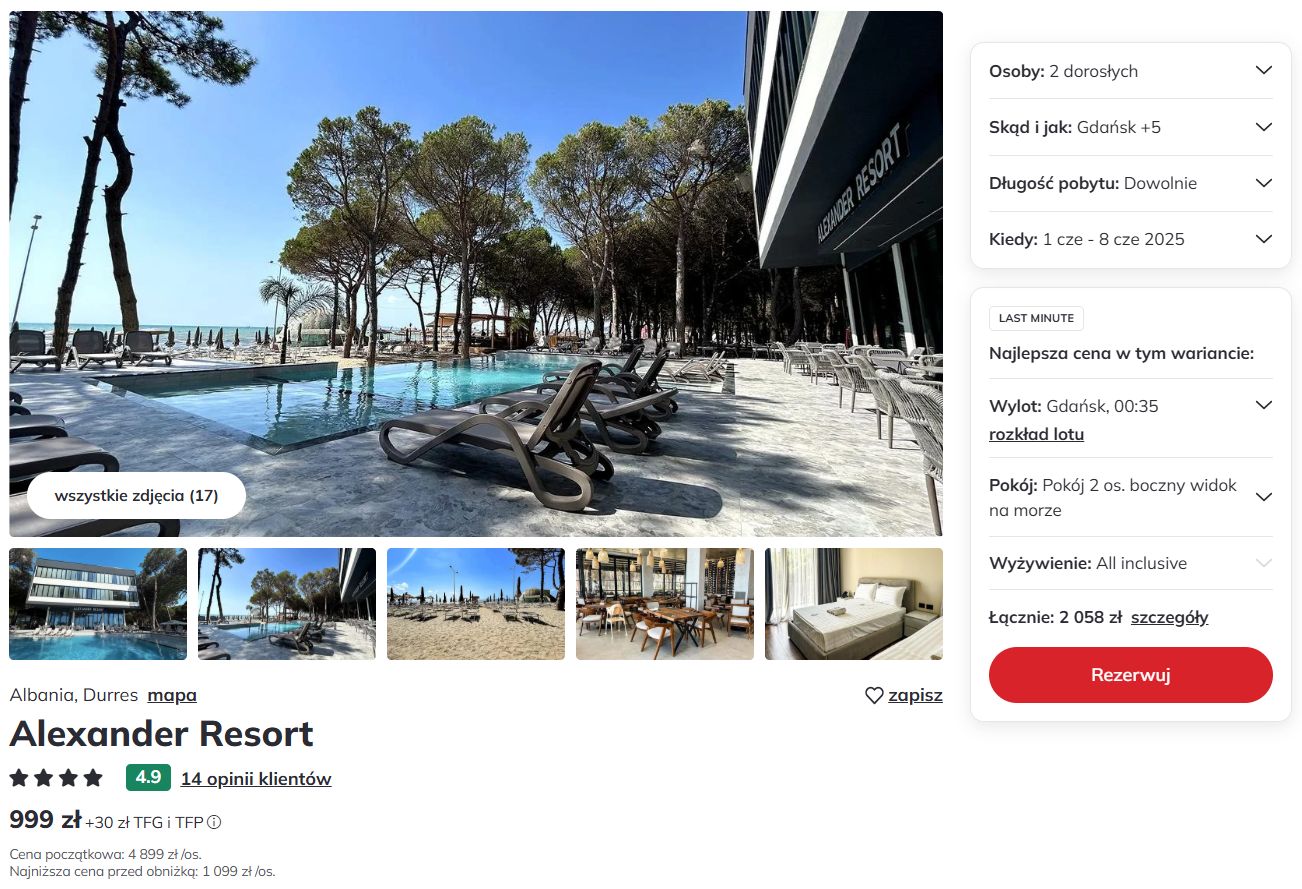The image size is (1302, 889).
Task: Click the green 4.9 rating badge
Action: tap(148, 778)
